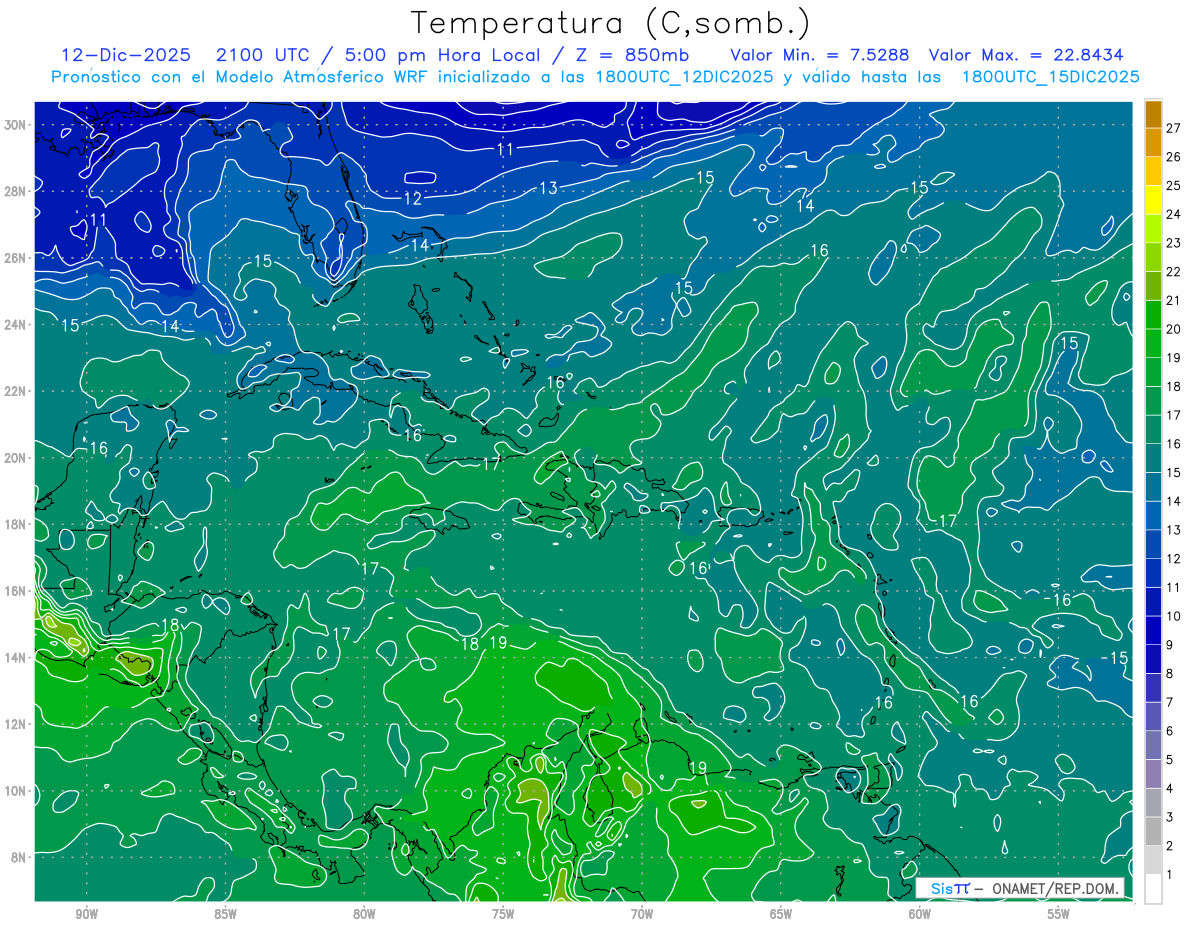1200x927 pixels.
Task: Click the chart title 'Temperatura (C,somb.)'
Action: pos(611,23)
